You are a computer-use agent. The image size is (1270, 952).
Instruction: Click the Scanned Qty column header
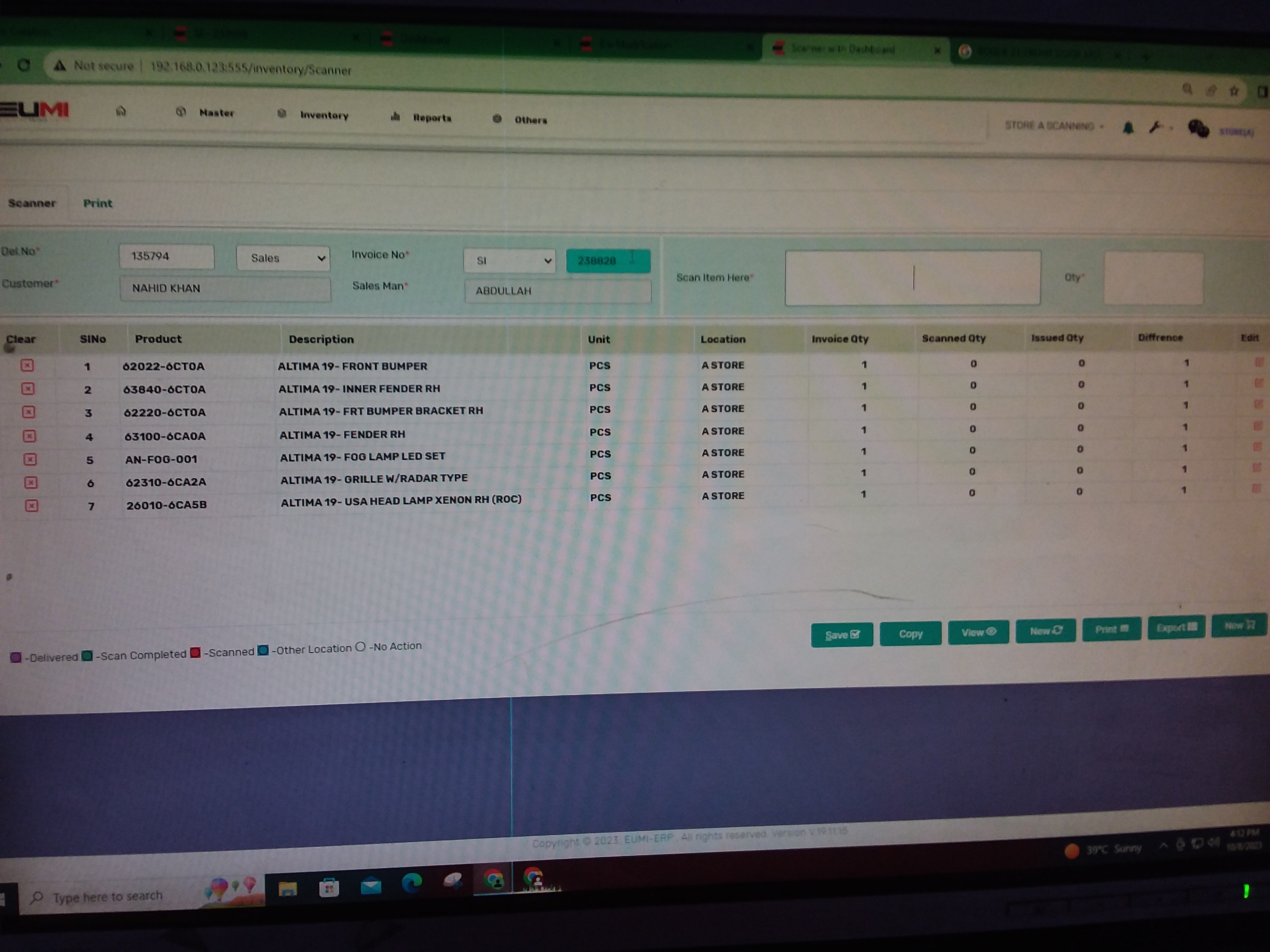click(x=953, y=339)
